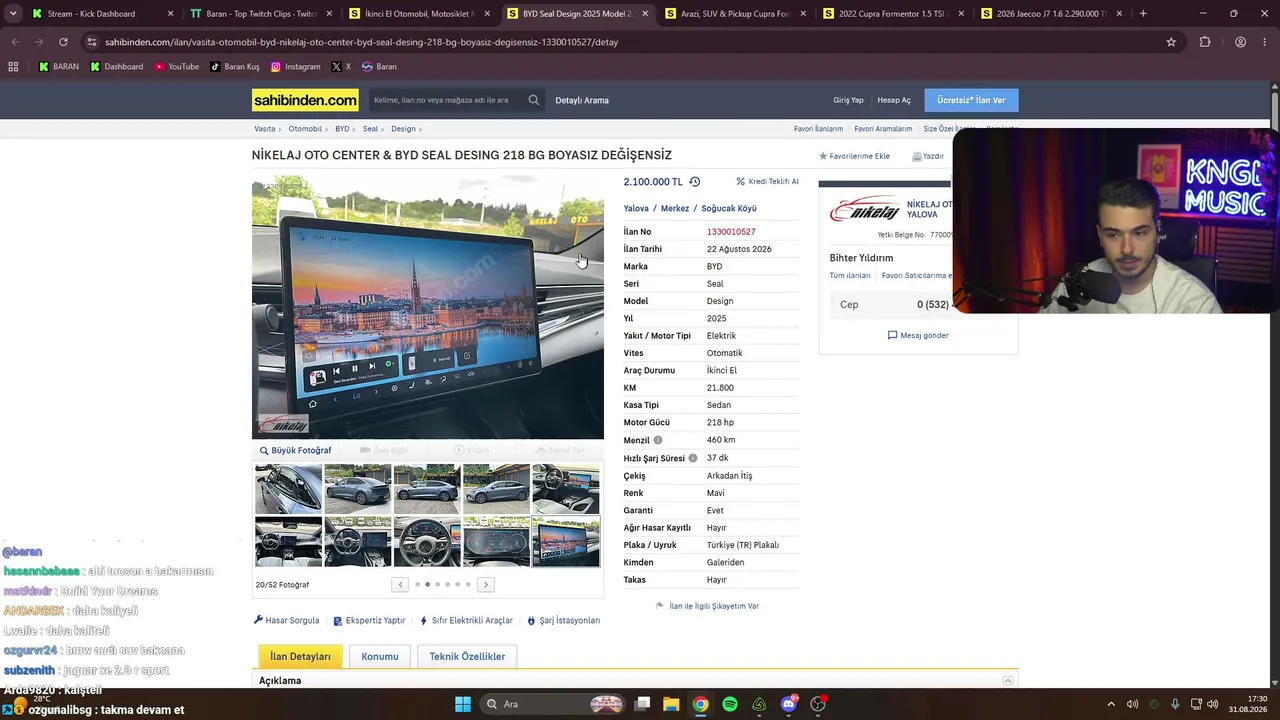
Task: Open a new browser tab
Action: click(x=1143, y=14)
